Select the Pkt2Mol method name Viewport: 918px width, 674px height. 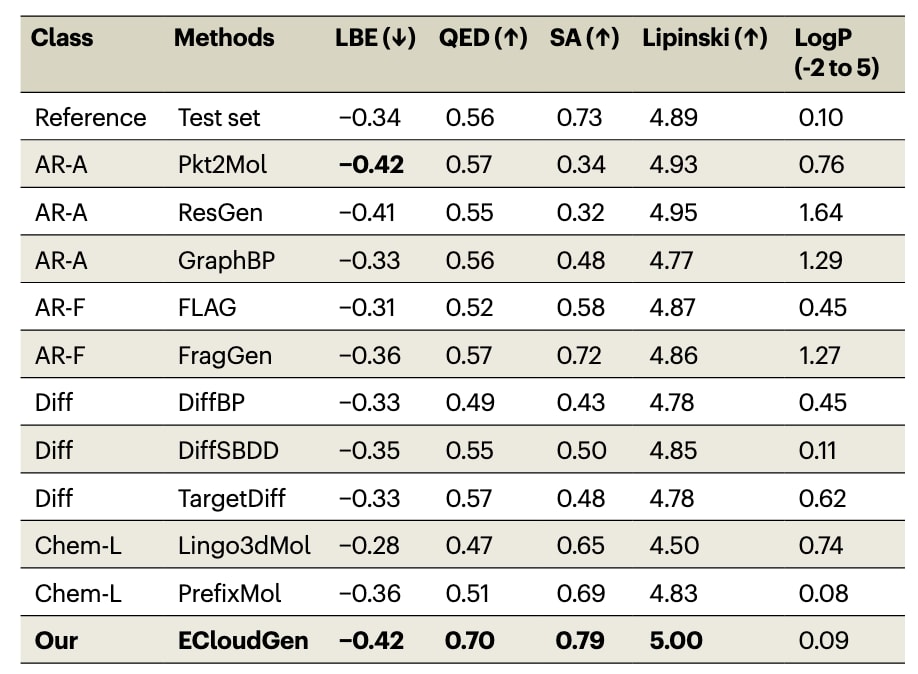222,164
